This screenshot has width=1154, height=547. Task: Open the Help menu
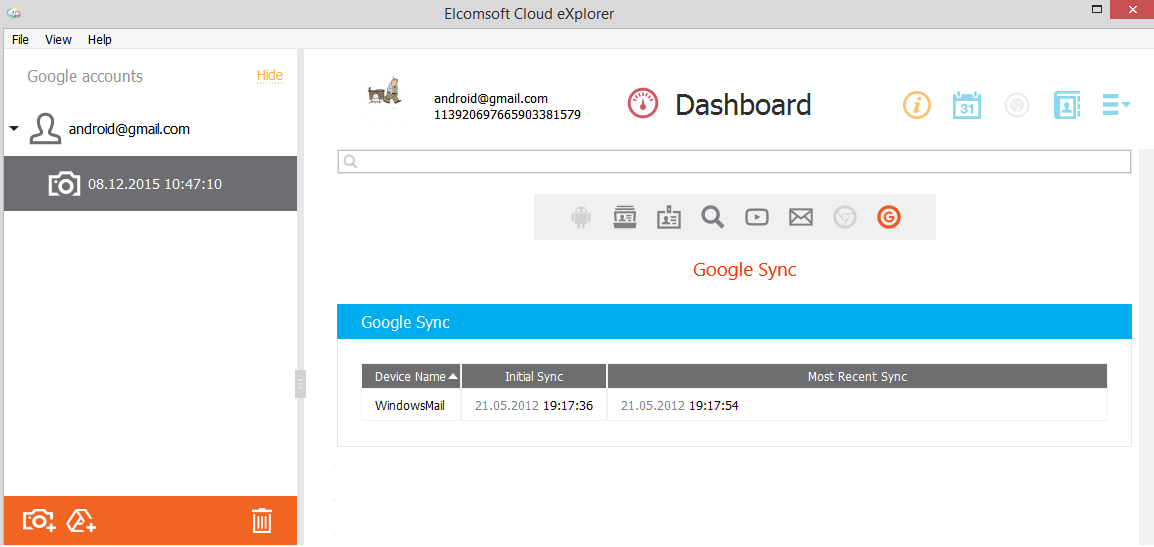click(x=99, y=40)
